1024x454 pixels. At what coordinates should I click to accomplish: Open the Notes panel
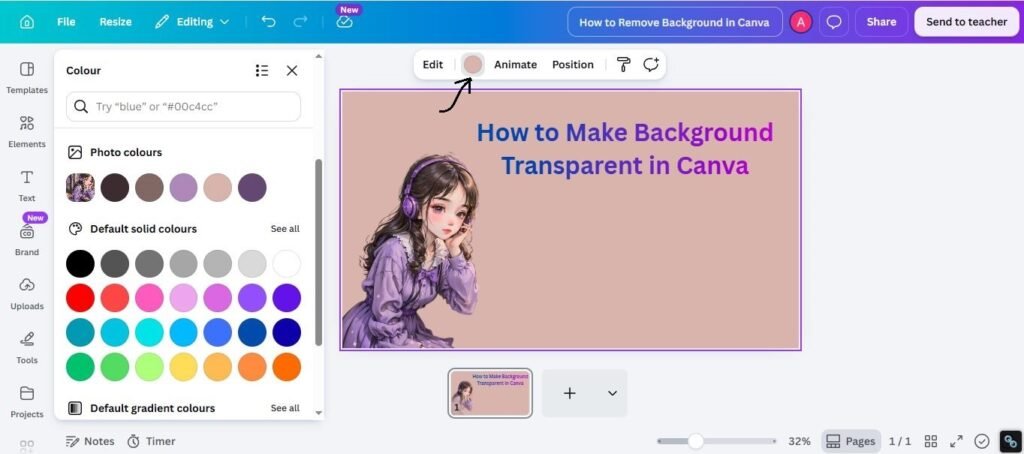pyautogui.click(x=90, y=442)
